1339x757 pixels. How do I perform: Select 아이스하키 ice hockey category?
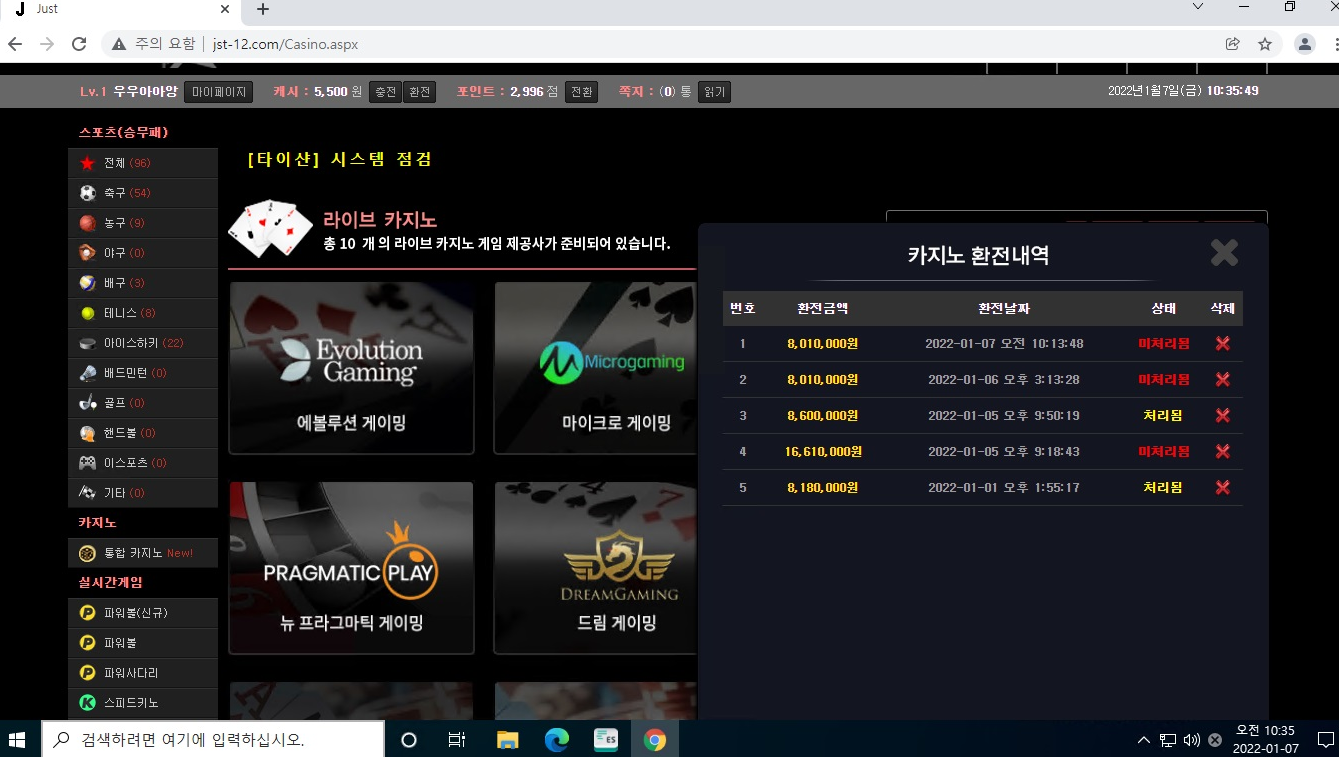click(x=143, y=343)
